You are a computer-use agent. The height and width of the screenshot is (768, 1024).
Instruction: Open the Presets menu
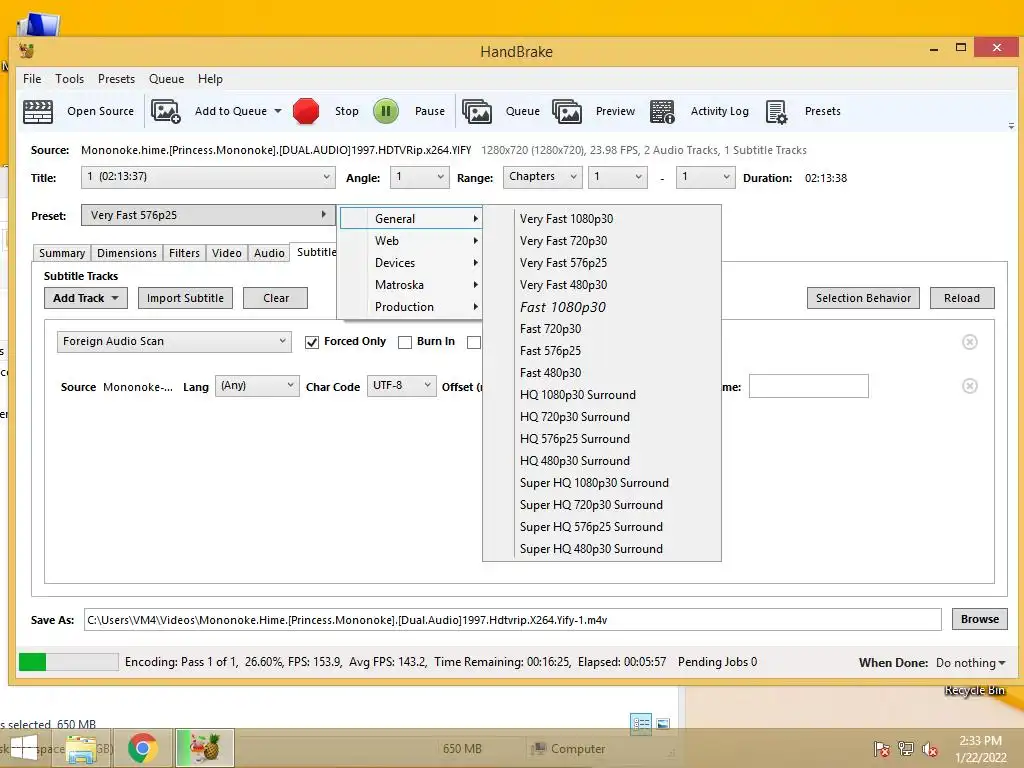(116, 79)
